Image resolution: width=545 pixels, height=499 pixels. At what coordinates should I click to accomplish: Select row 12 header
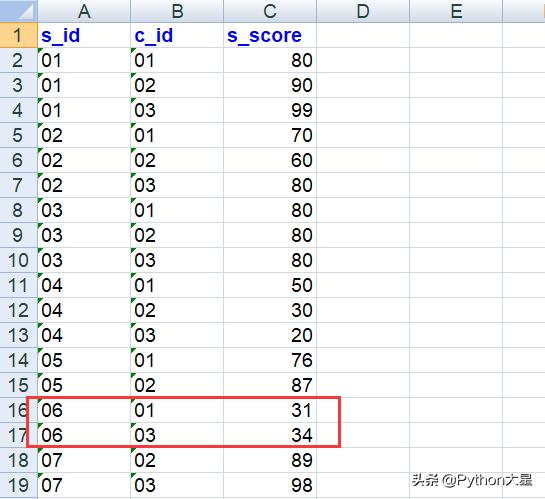point(18,310)
